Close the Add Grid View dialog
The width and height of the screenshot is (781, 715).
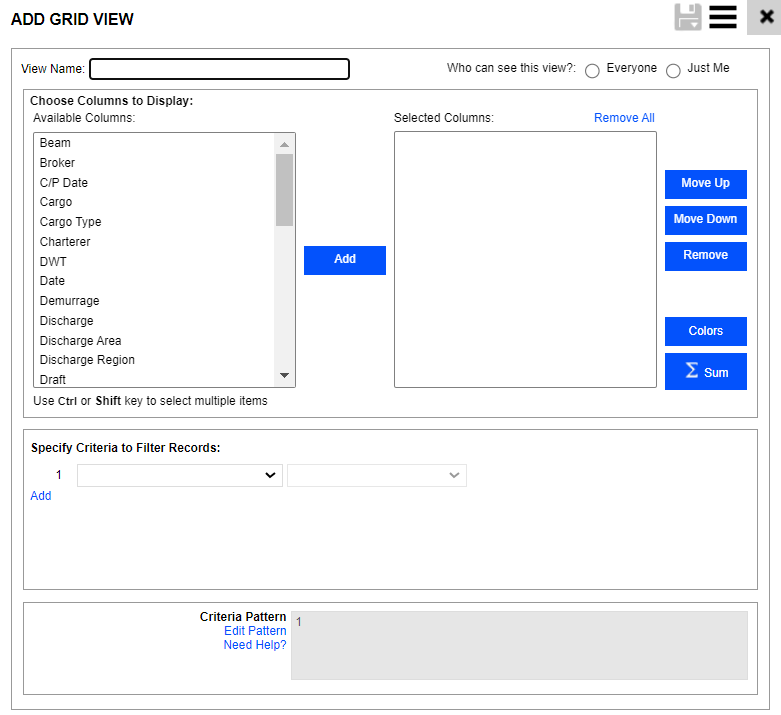click(x=765, y=18)
